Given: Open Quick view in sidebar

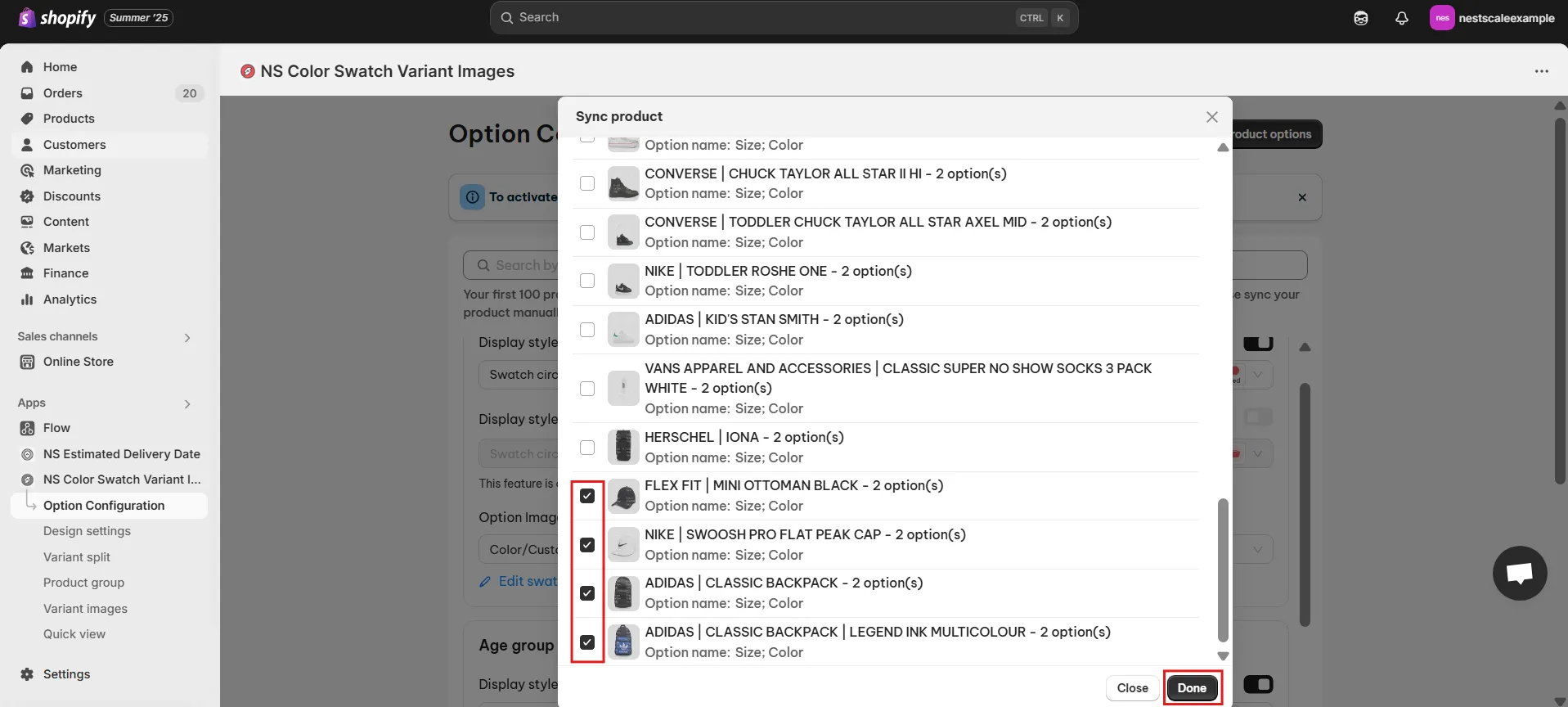Looking at the screenshot, I should coord(74,634).
